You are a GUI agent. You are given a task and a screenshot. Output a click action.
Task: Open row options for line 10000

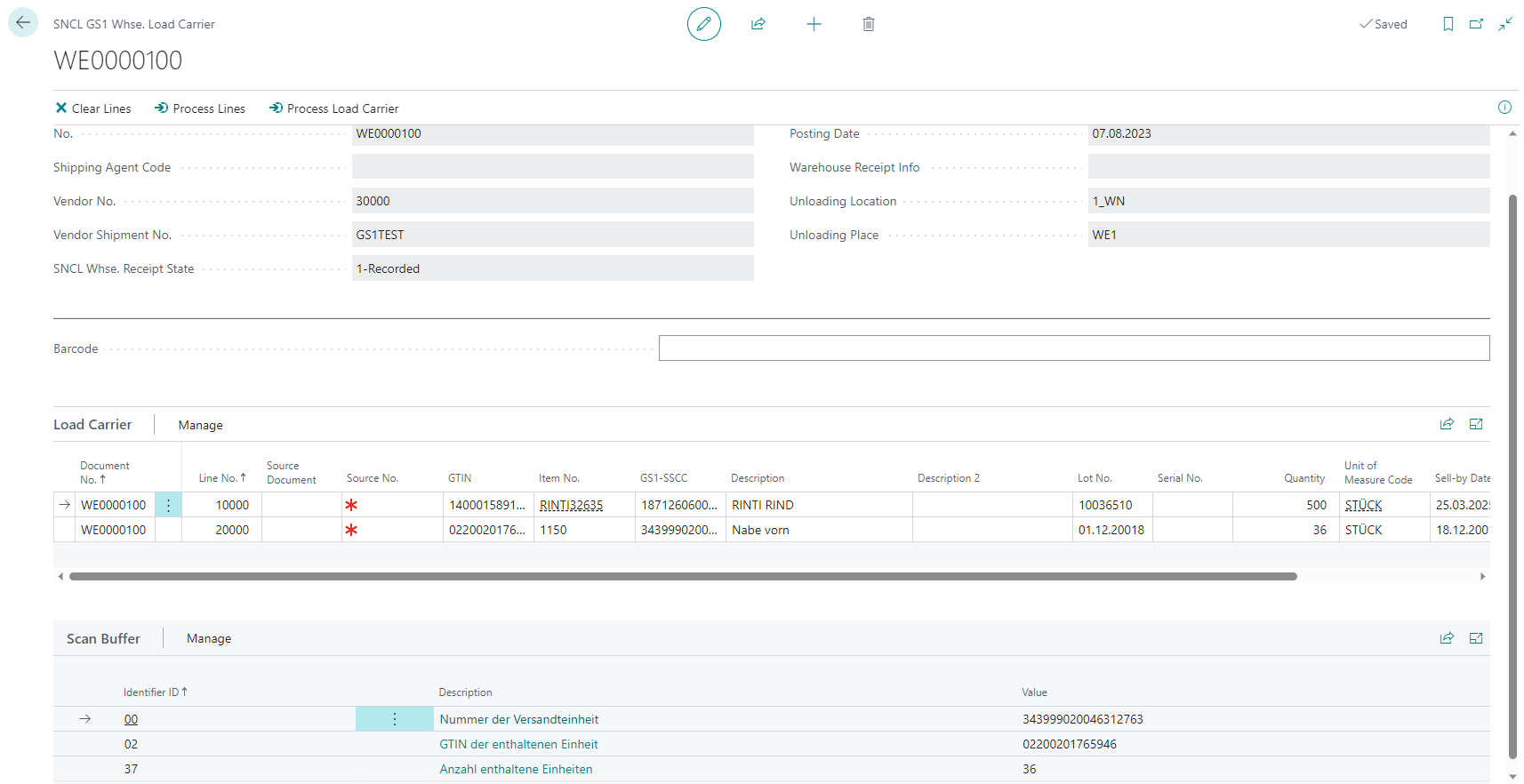coord(168,505)
